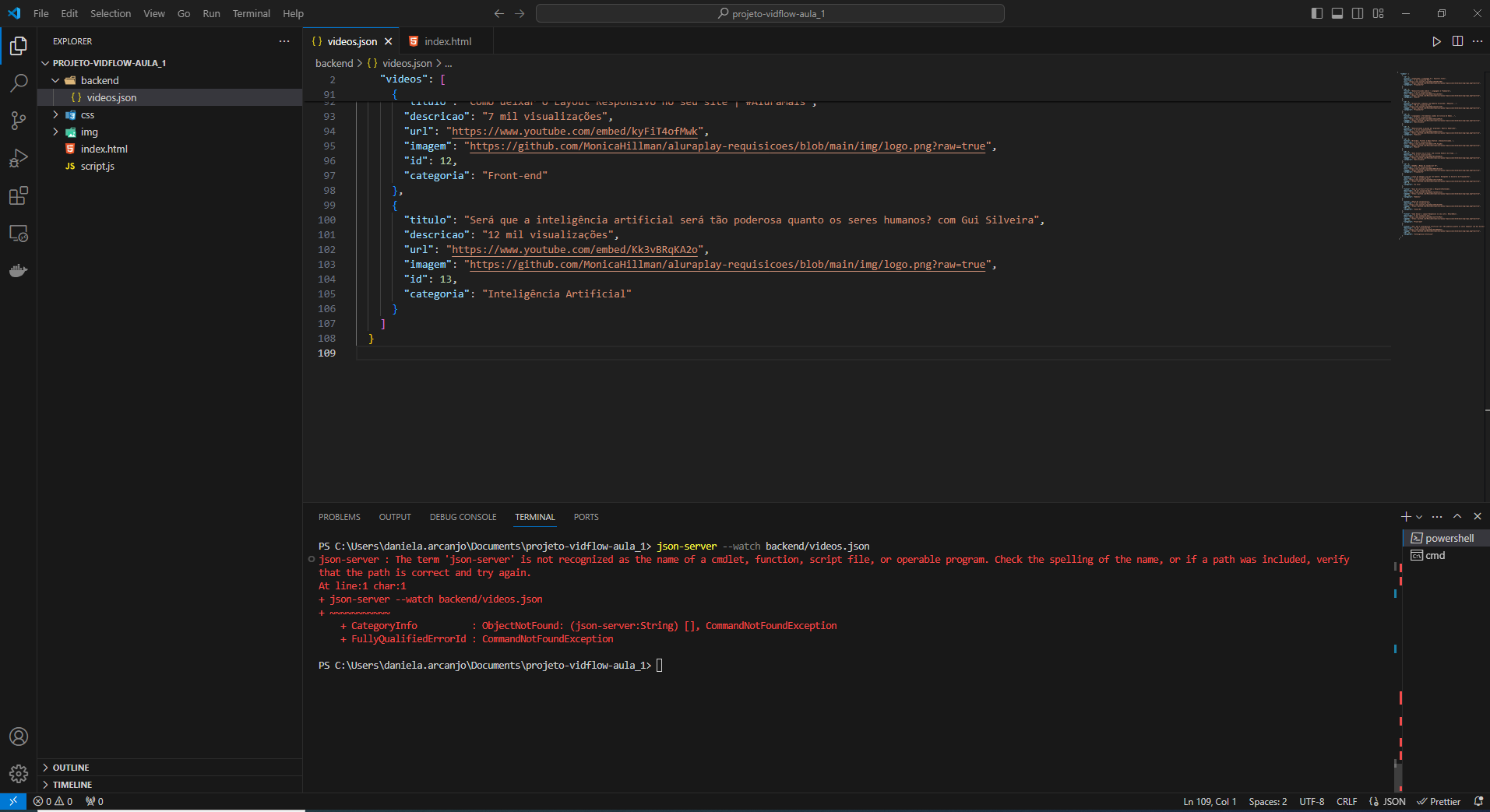Switch to the index.html editor tab

(x=446, y=41)
